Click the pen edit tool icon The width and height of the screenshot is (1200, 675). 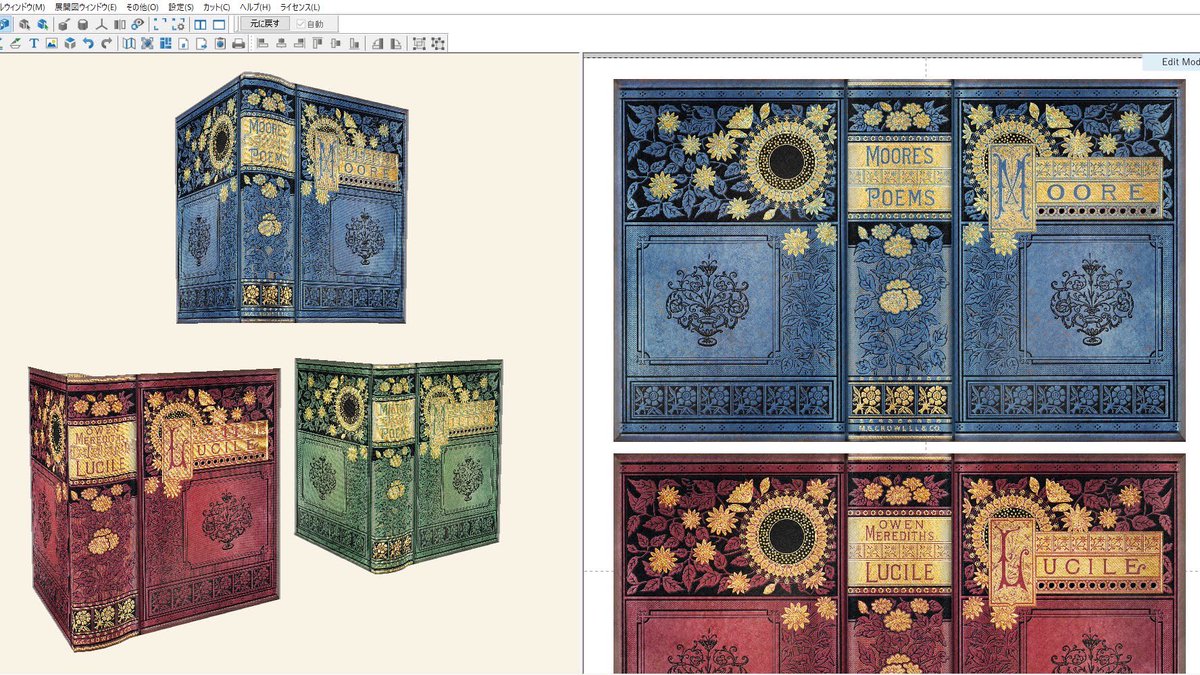[x=15, y=43]
